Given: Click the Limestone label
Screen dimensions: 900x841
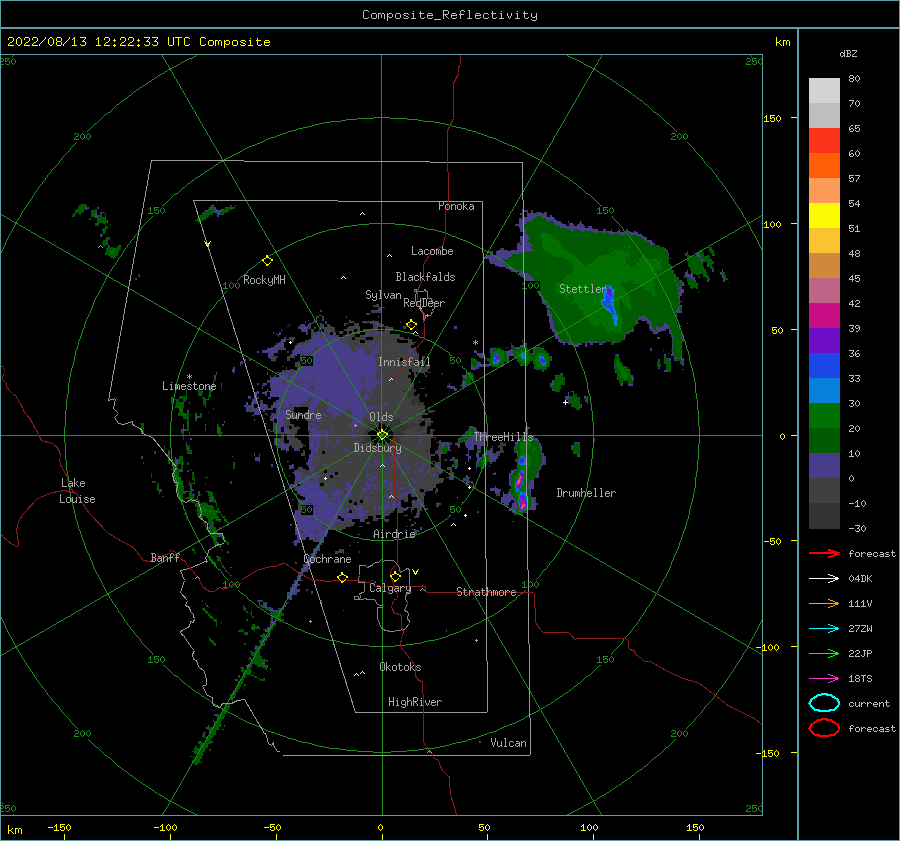Looking at the screenshot, I should point(189,386).
